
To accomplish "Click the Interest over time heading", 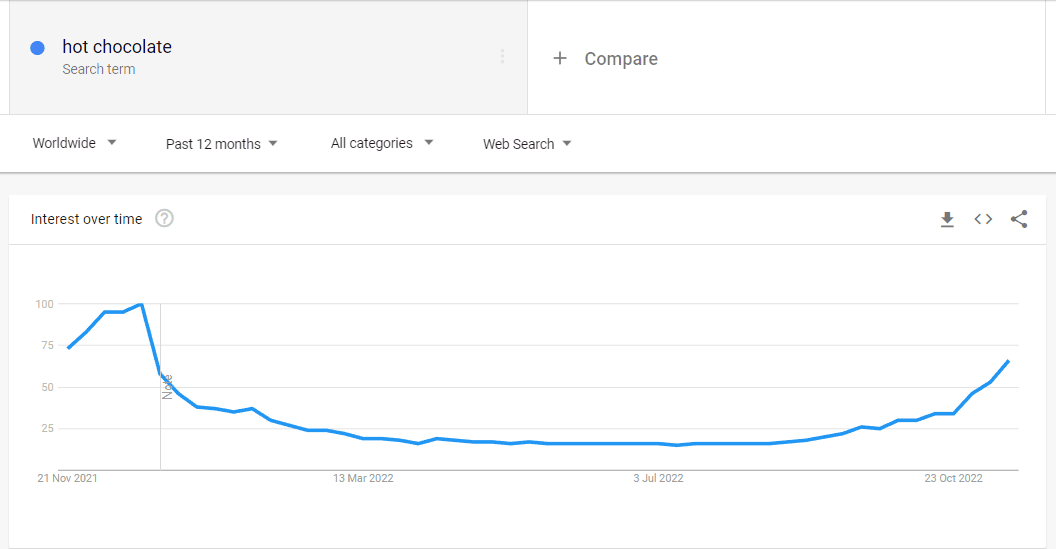I will tap(86, 219).
